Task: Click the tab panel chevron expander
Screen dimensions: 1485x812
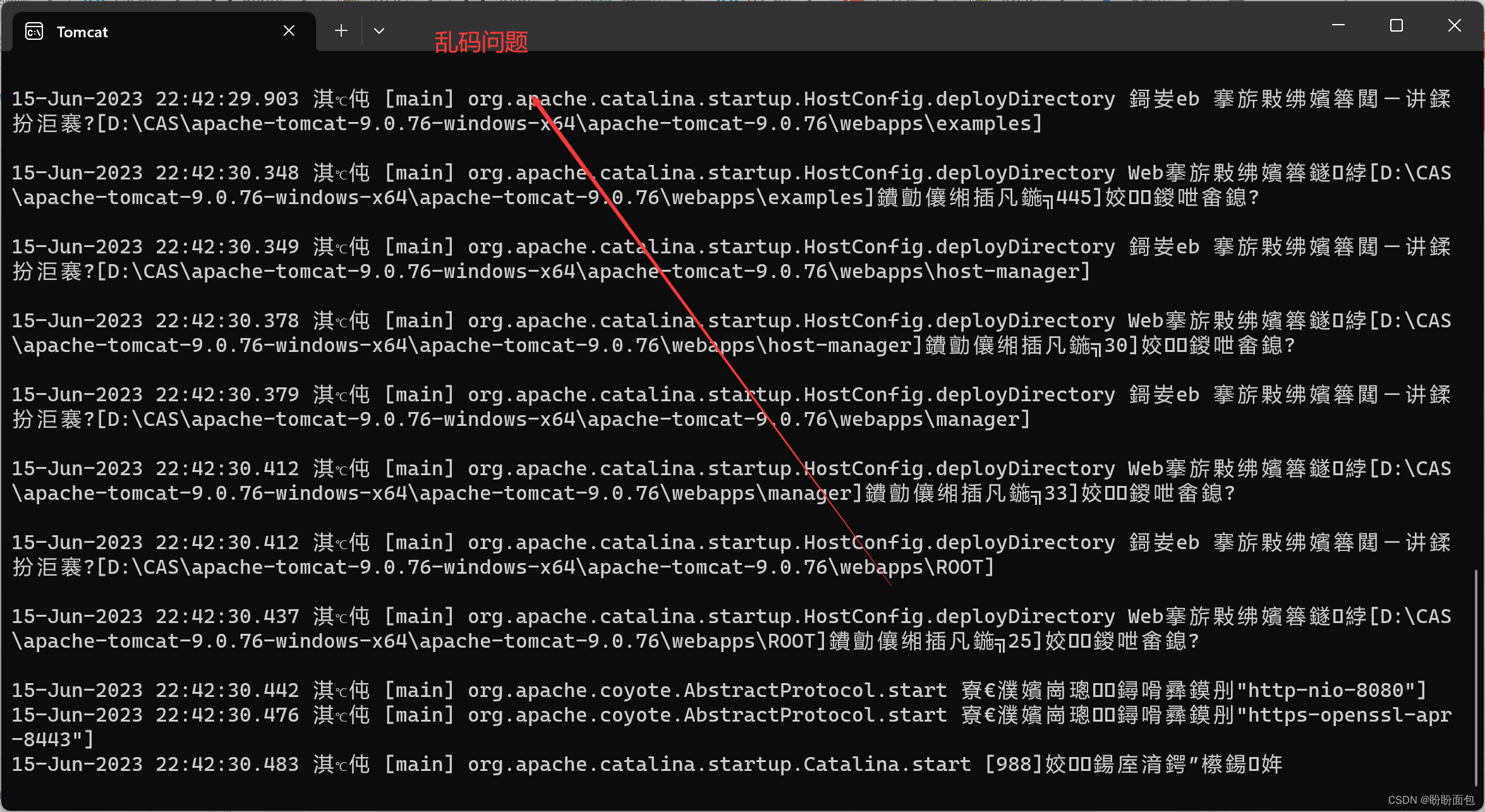Action: tap(379, 31)
